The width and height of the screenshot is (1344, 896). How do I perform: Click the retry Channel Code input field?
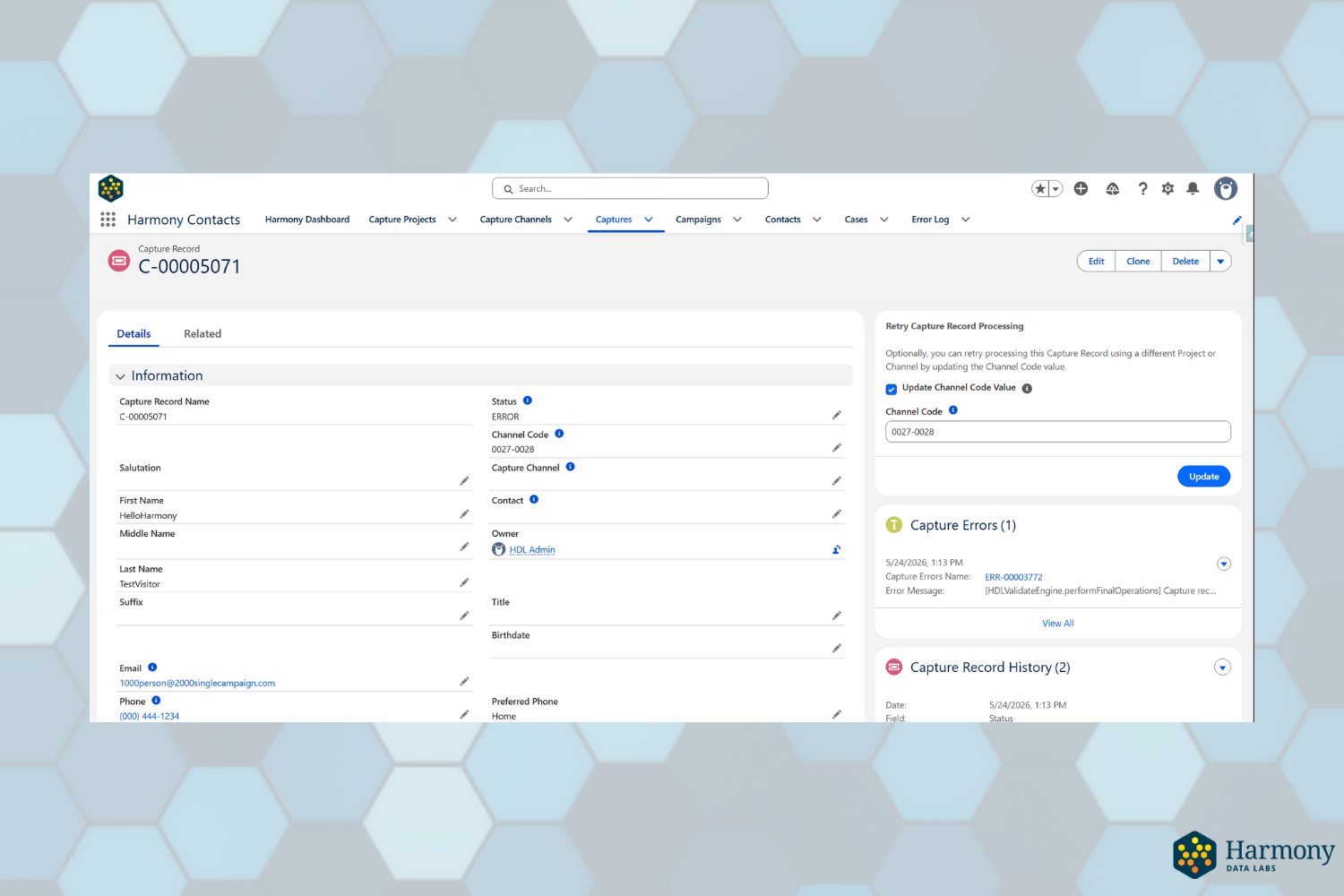pos(1058,432)
